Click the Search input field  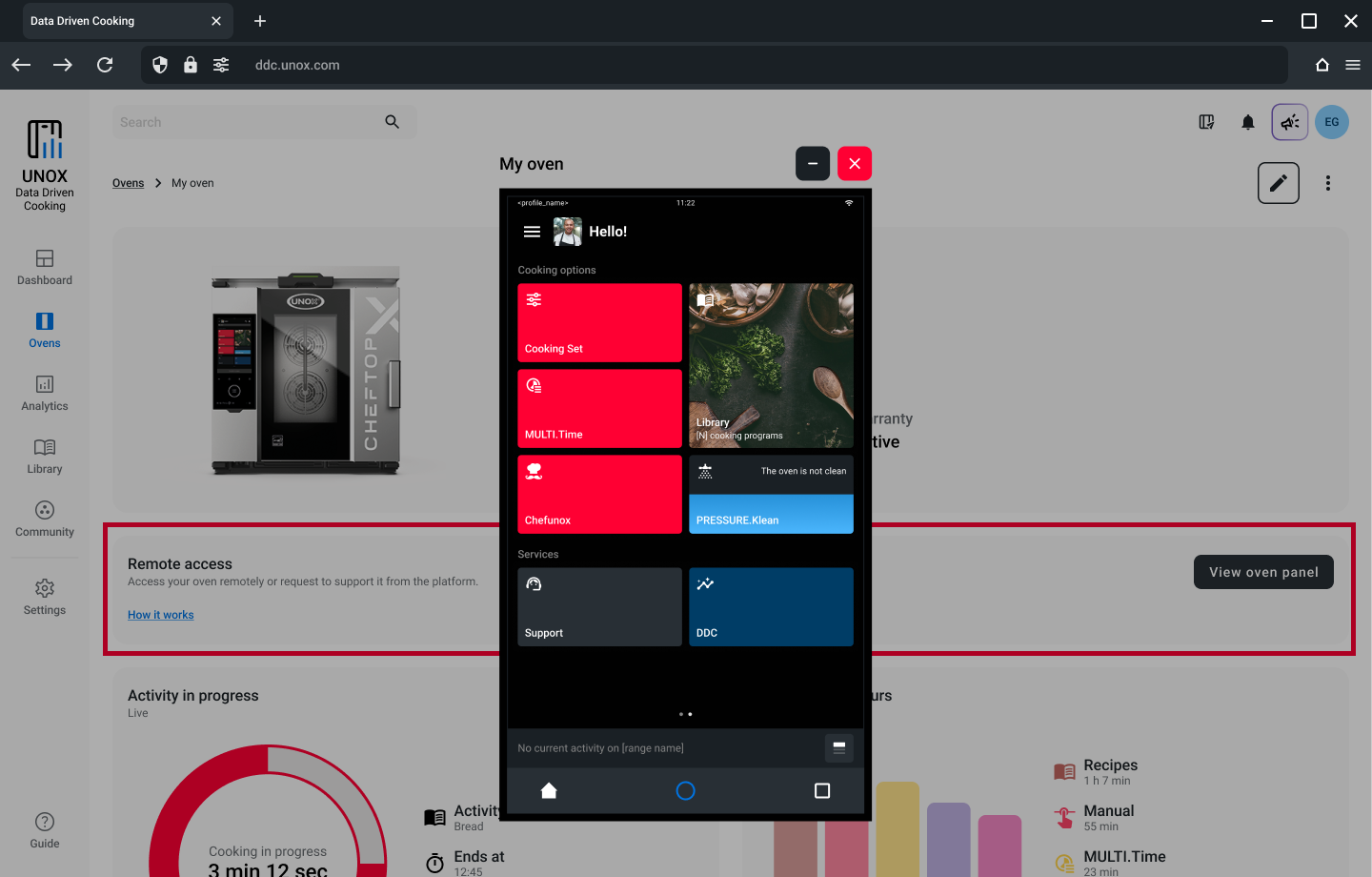pos(248,122)
